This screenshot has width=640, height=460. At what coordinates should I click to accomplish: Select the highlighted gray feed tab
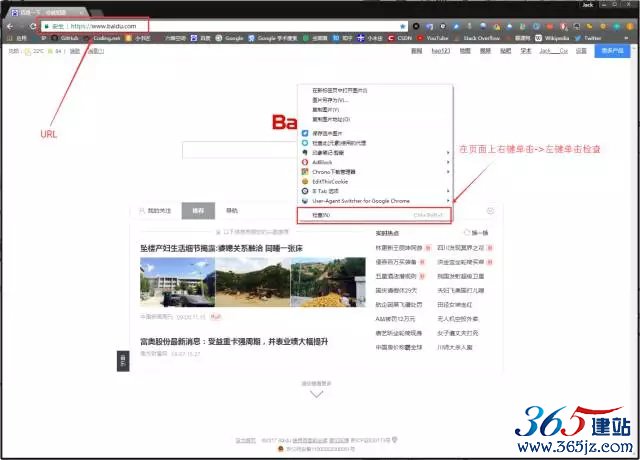(198, 211)
